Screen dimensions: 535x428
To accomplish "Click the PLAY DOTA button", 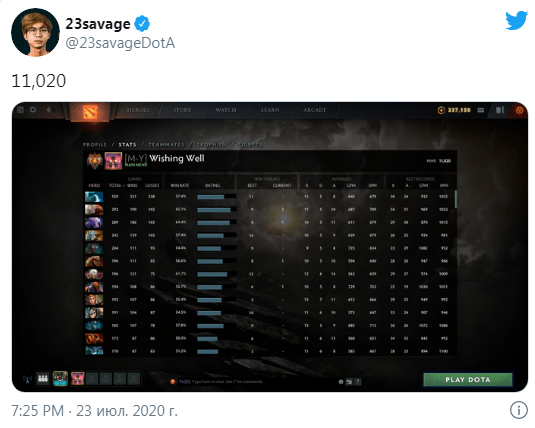I will tap(468, 380).
